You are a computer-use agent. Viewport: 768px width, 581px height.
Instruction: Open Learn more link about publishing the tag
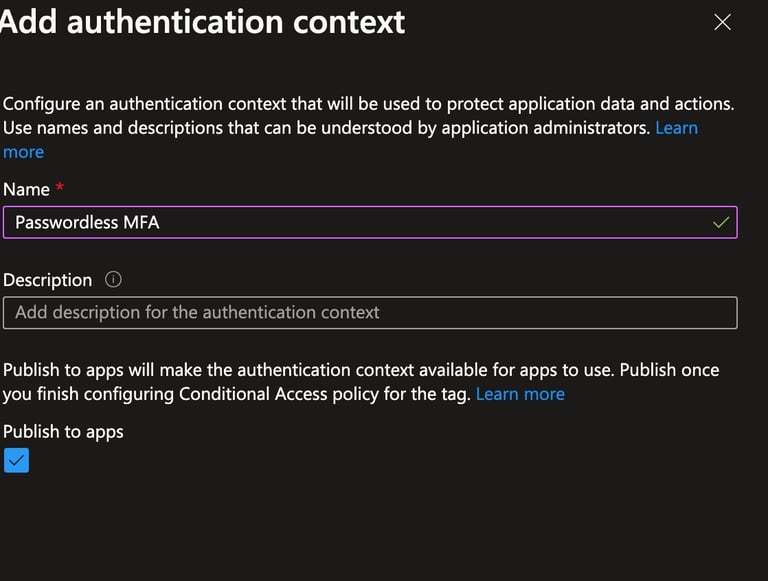[x=520, y=394]
